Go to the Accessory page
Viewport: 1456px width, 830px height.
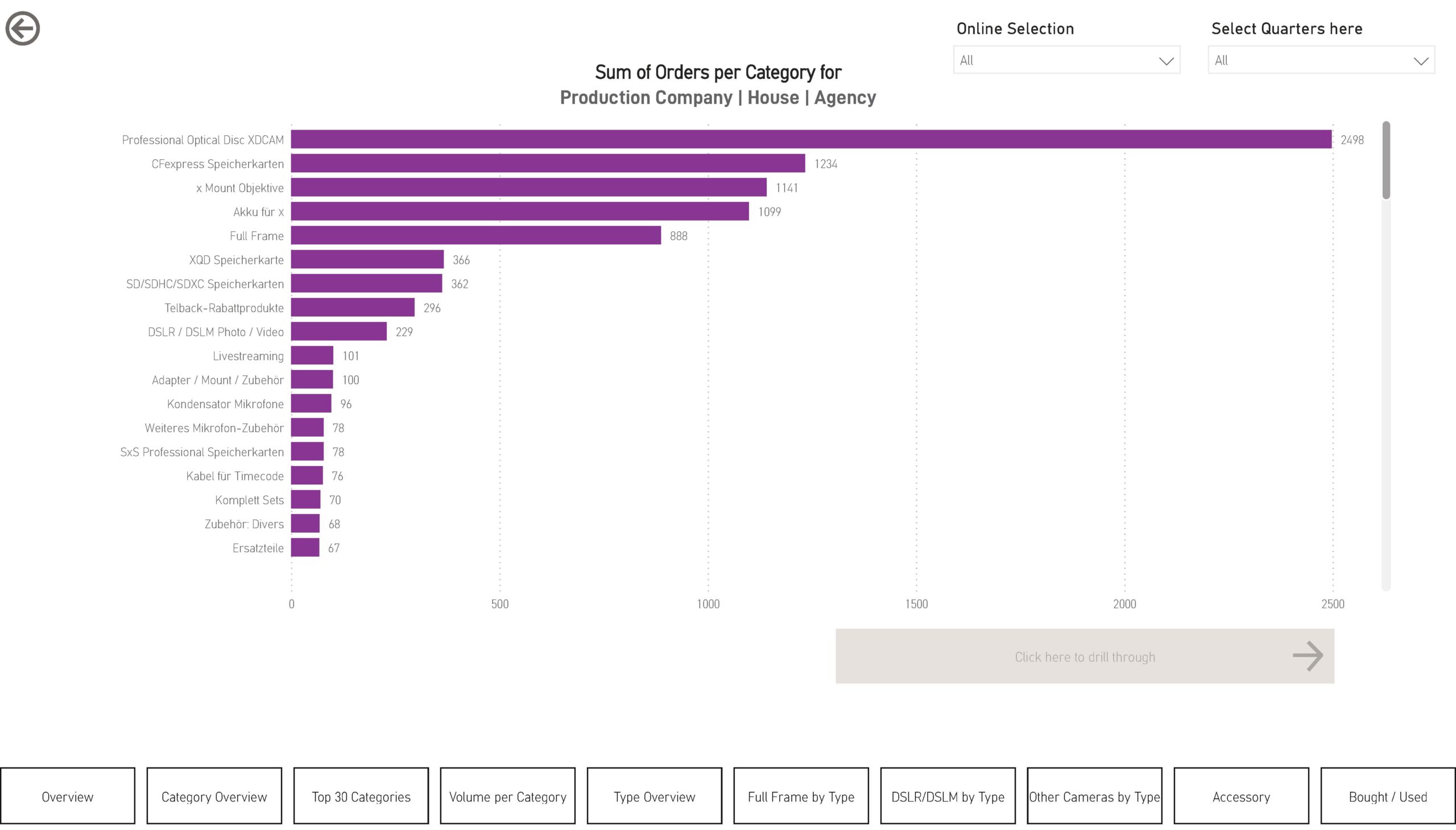coord(1241,796)
